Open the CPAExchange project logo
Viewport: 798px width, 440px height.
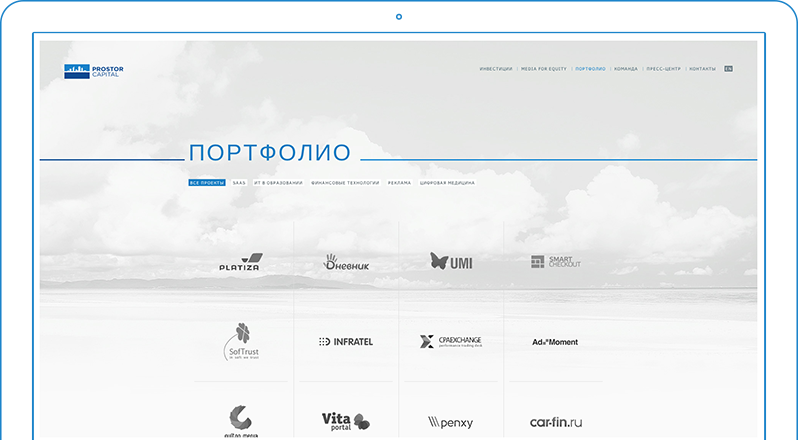click(451, 341)
